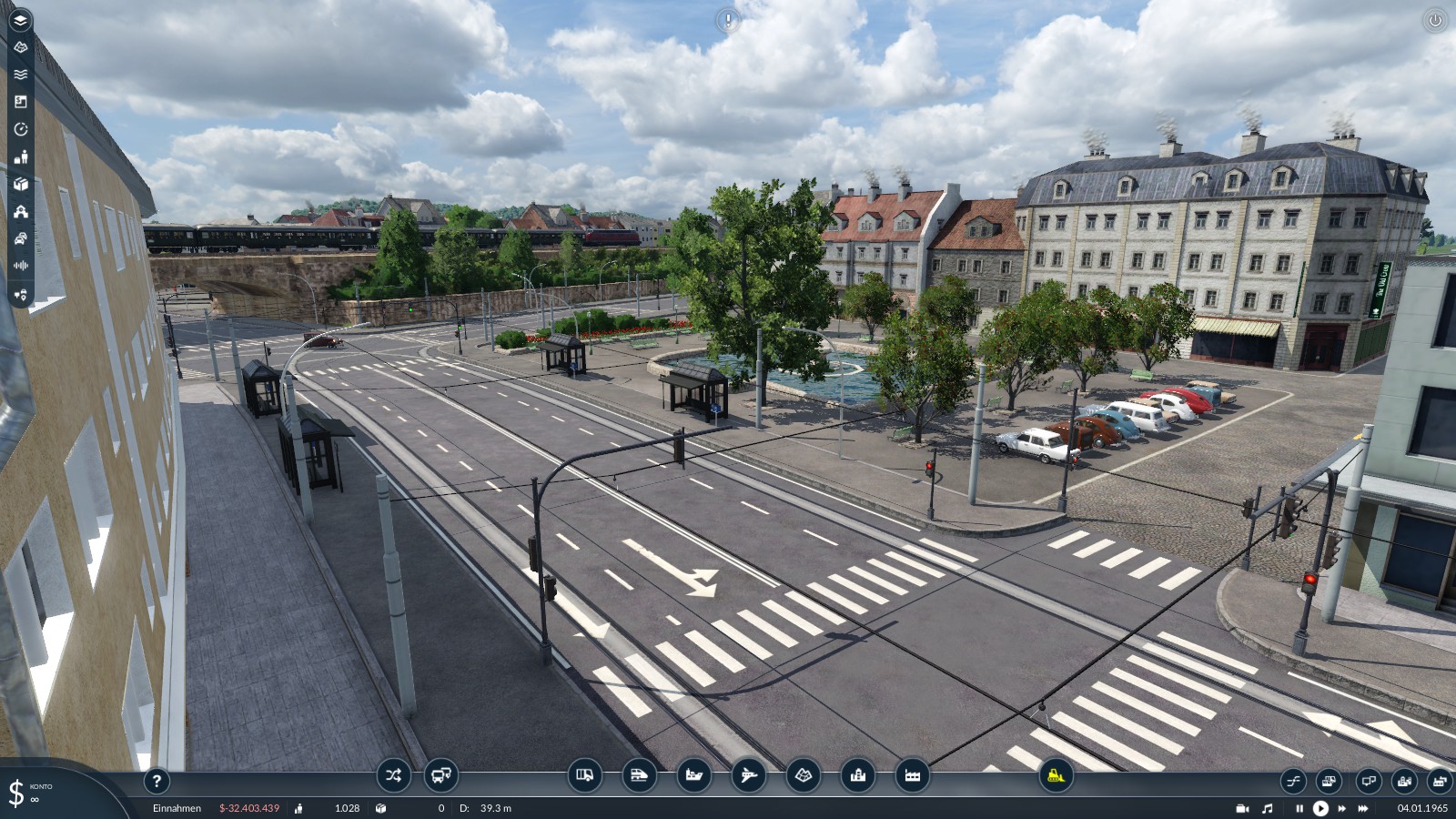This screenshot has height=819, width=1456.
Task: Show the noise emissions waveform layer
Action: point(20,266)
